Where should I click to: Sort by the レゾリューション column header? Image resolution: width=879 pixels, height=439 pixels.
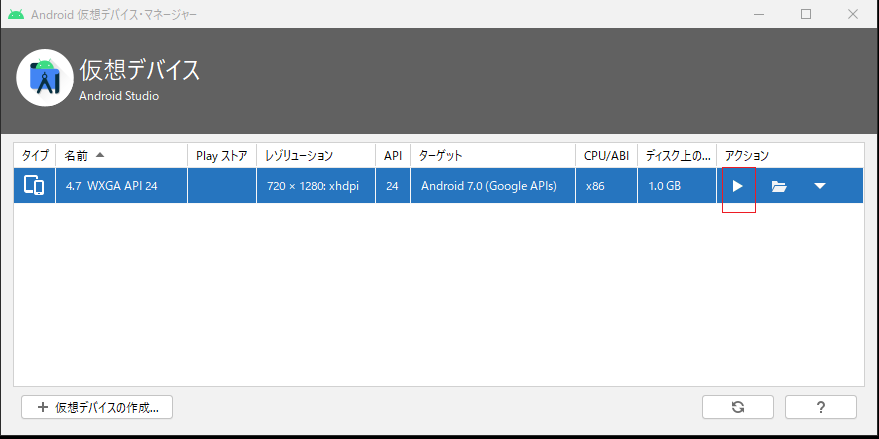(x=316, y=155)
